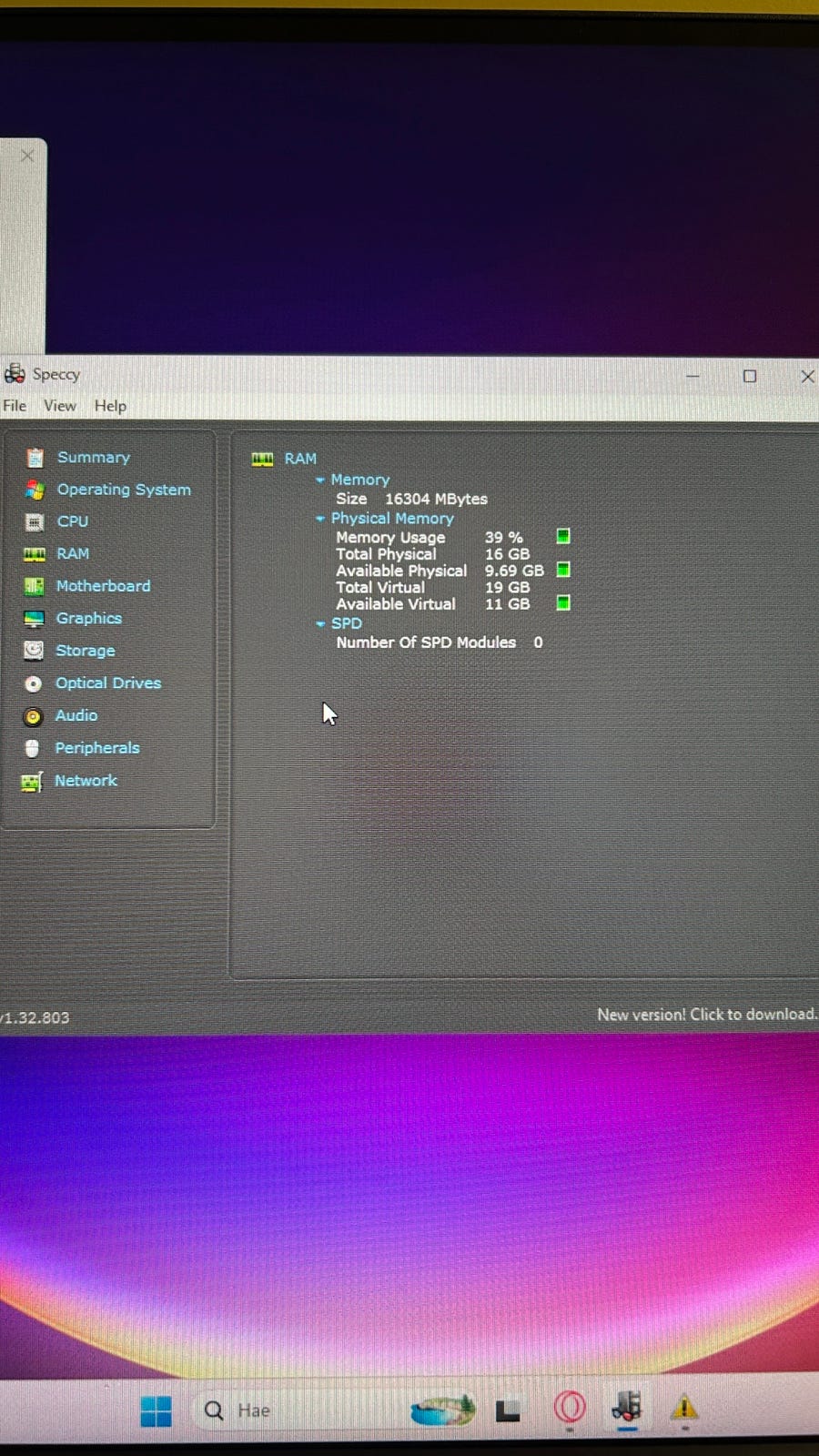Click the CPU chip icon
This screenshot has height=1456, width=819.
(35, 521)
